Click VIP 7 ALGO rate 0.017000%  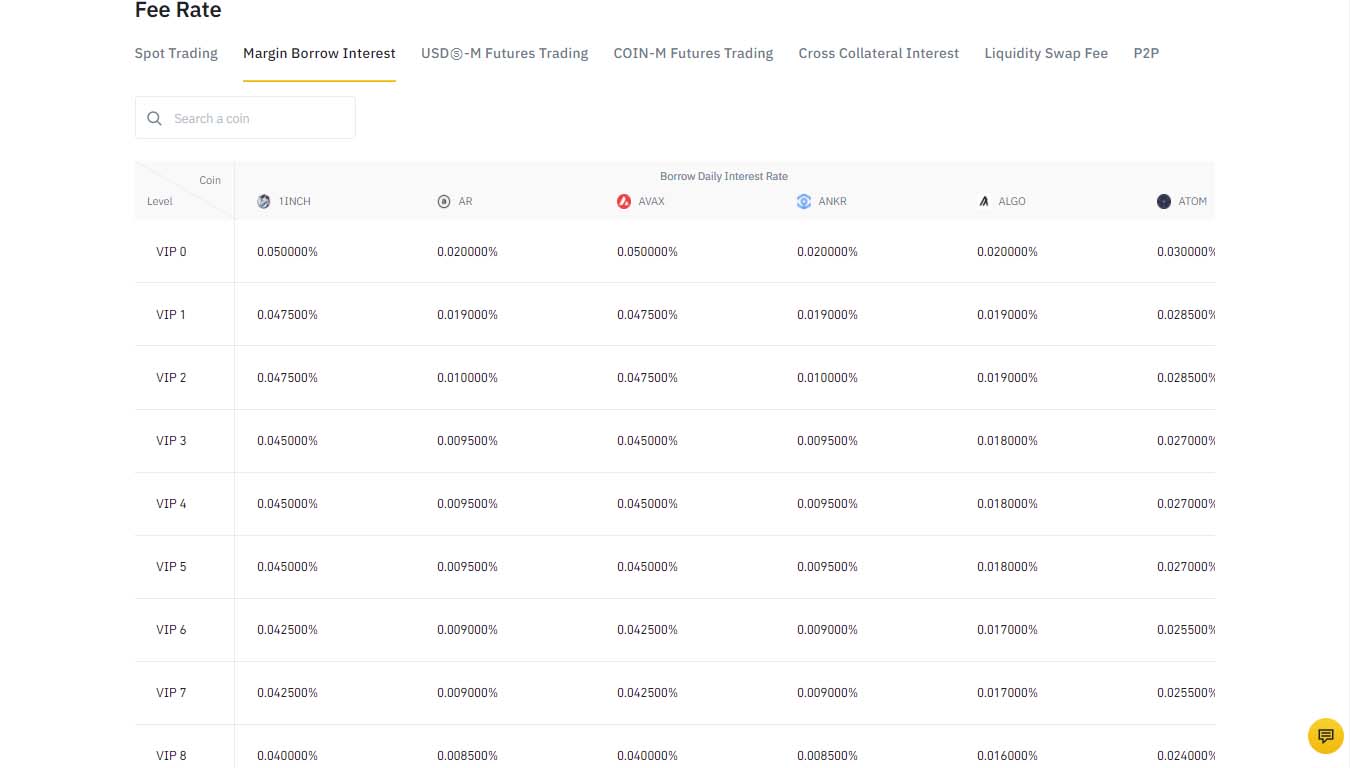click(x=1007, y=693)
